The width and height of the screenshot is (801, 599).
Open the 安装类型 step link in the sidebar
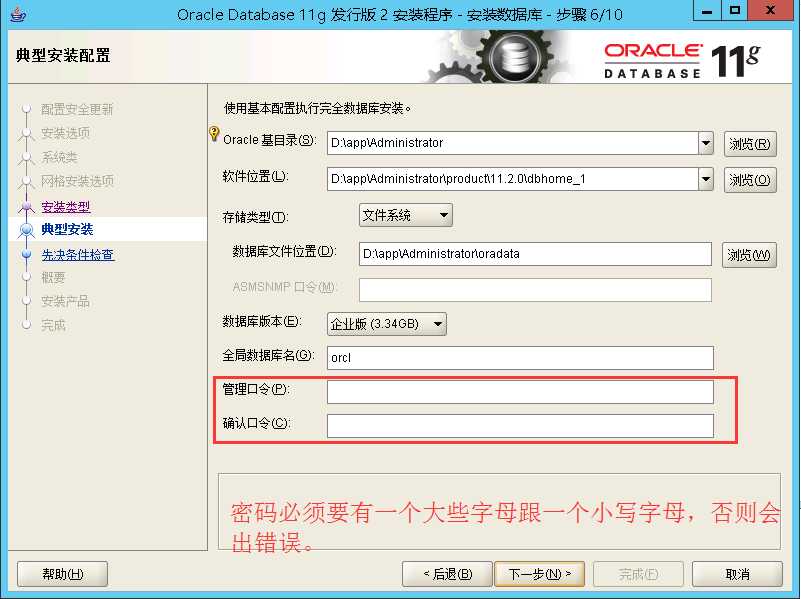pyautogui.click(x=66, y=207)
